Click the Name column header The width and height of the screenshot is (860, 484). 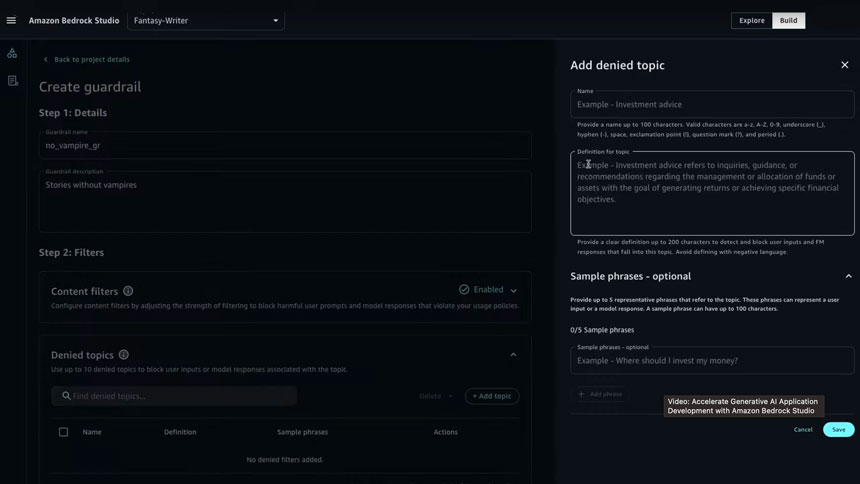(92, 432)
